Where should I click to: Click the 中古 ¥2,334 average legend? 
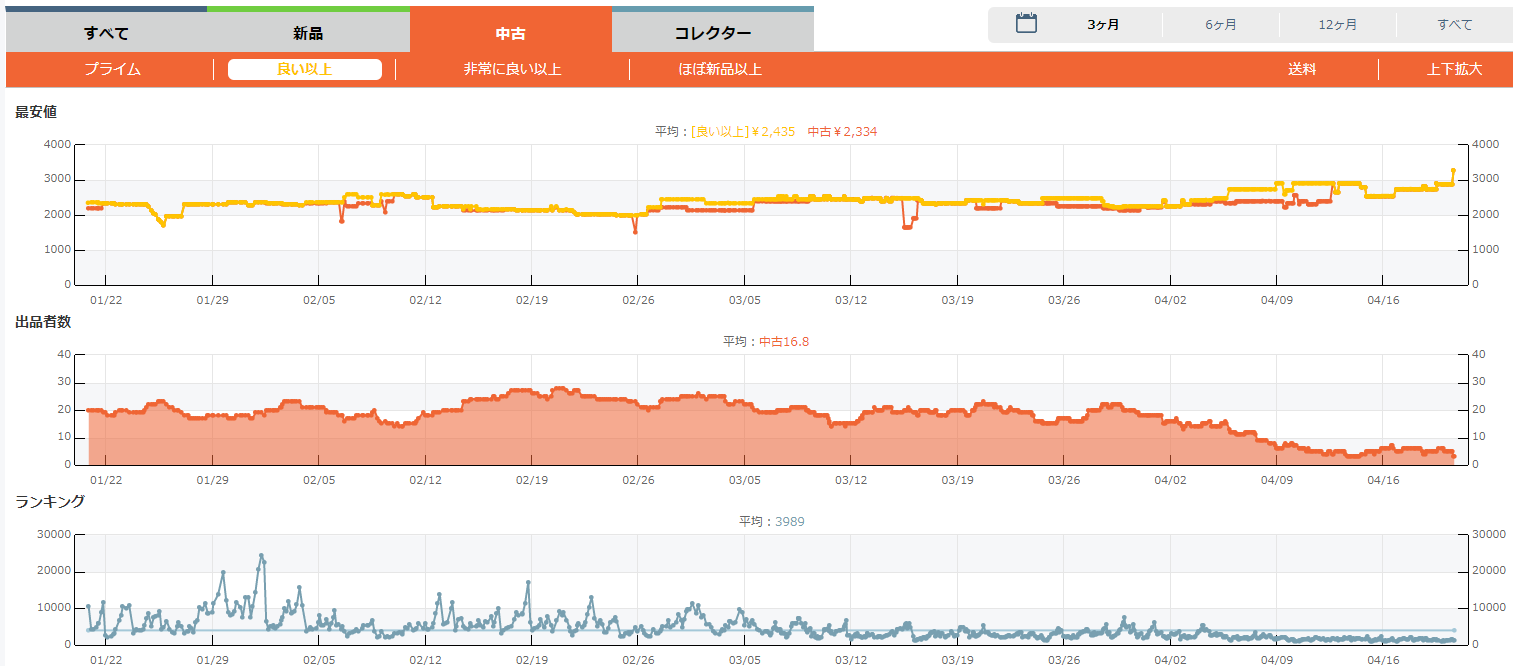point(842,131)
